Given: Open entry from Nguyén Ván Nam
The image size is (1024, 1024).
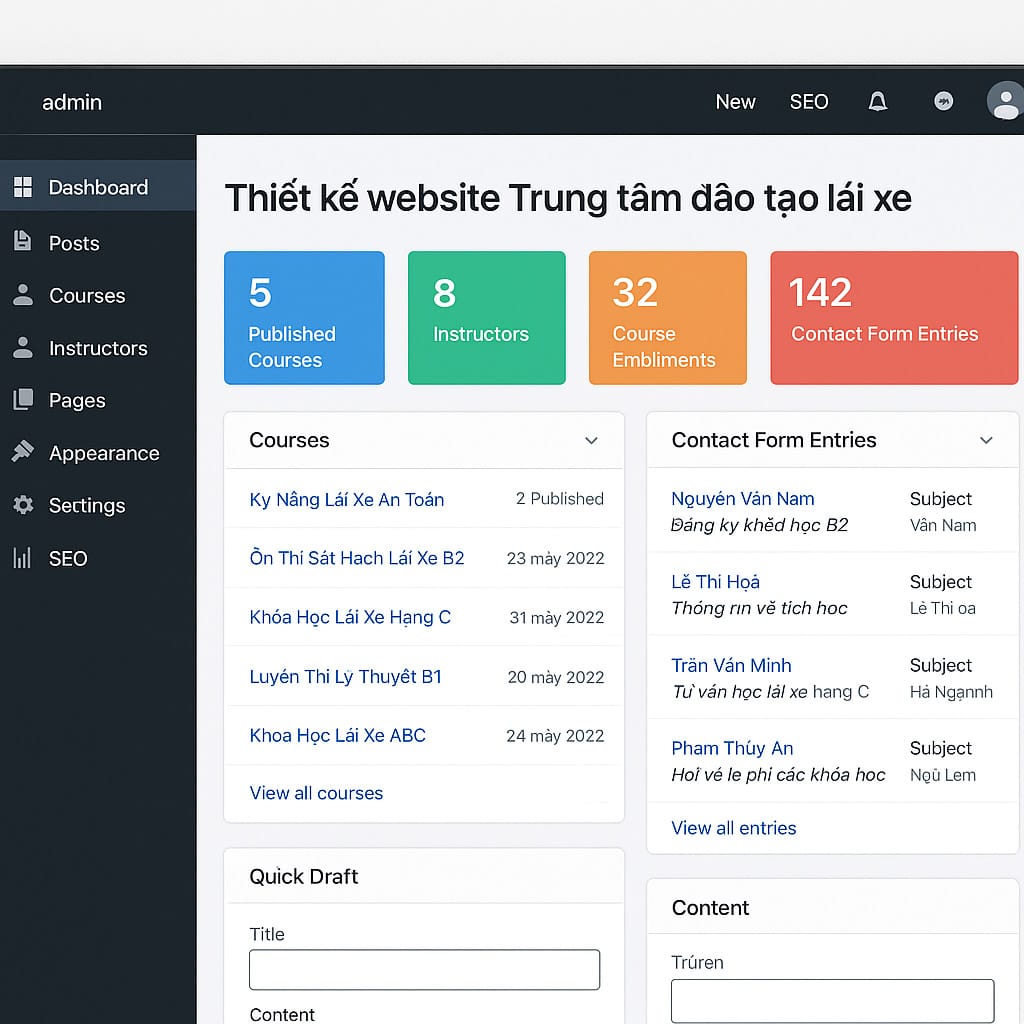Looking at the screenshot, I should coord(743,499).
